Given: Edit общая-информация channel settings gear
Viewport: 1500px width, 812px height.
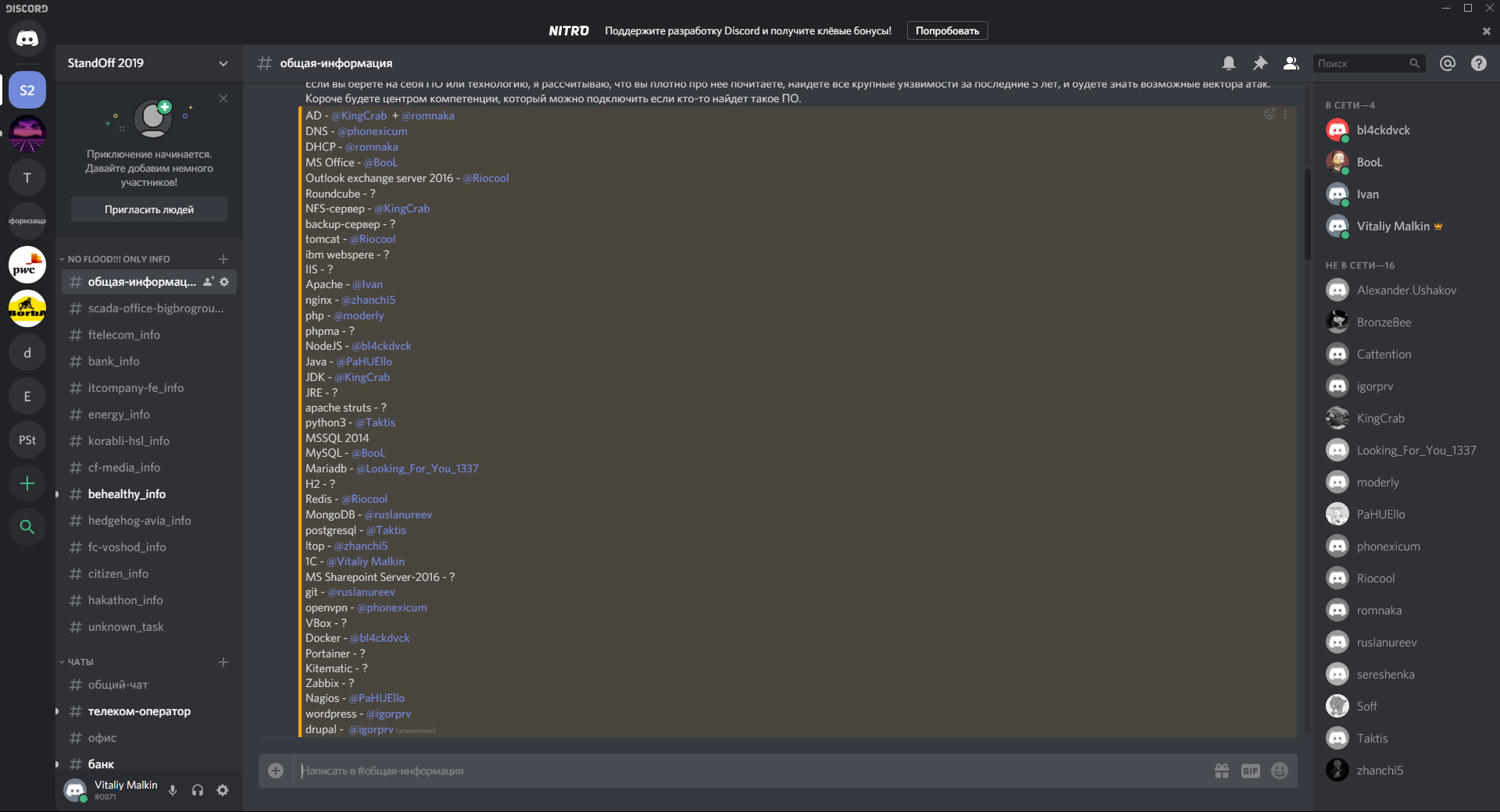Looking at the screenshot, I should tap(224, 282).
